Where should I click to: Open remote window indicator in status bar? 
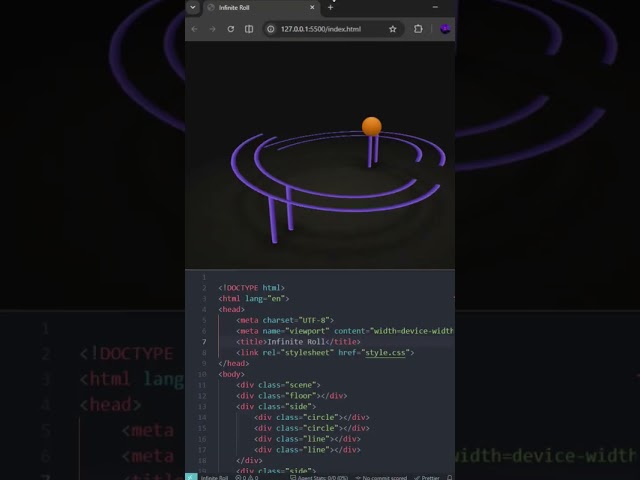pyautogui.click(x=191, y=477)
